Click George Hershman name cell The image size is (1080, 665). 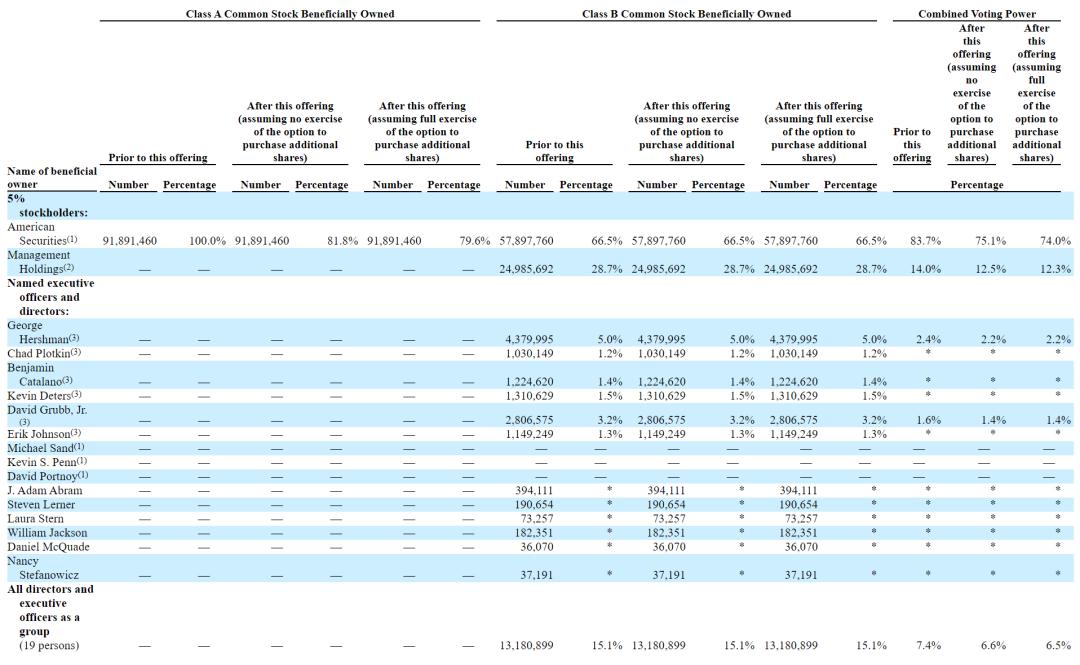point(43,332)
